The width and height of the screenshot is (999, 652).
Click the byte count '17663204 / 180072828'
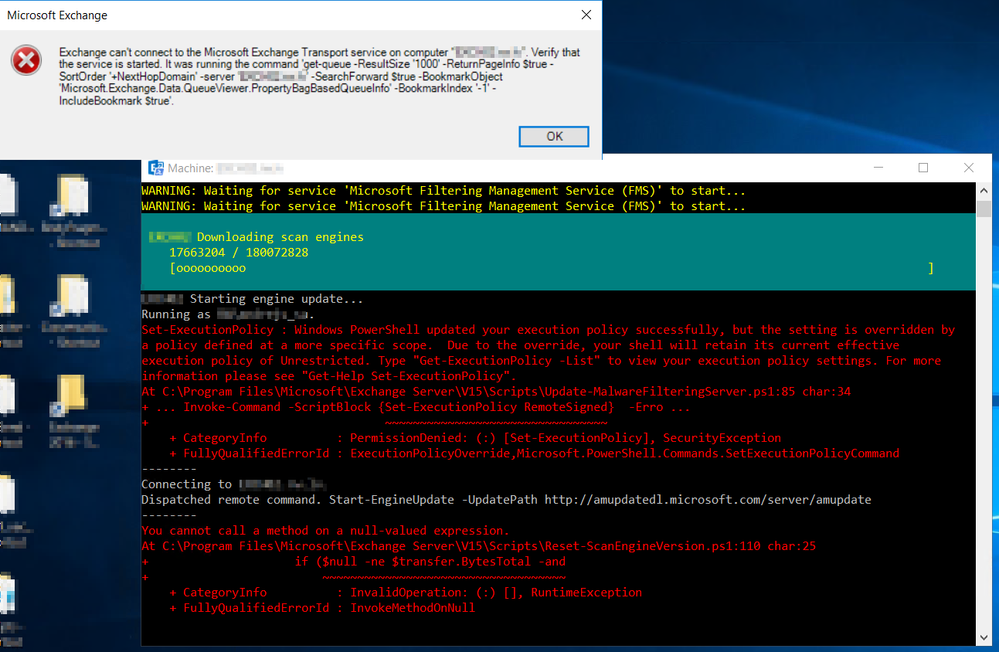238,252
